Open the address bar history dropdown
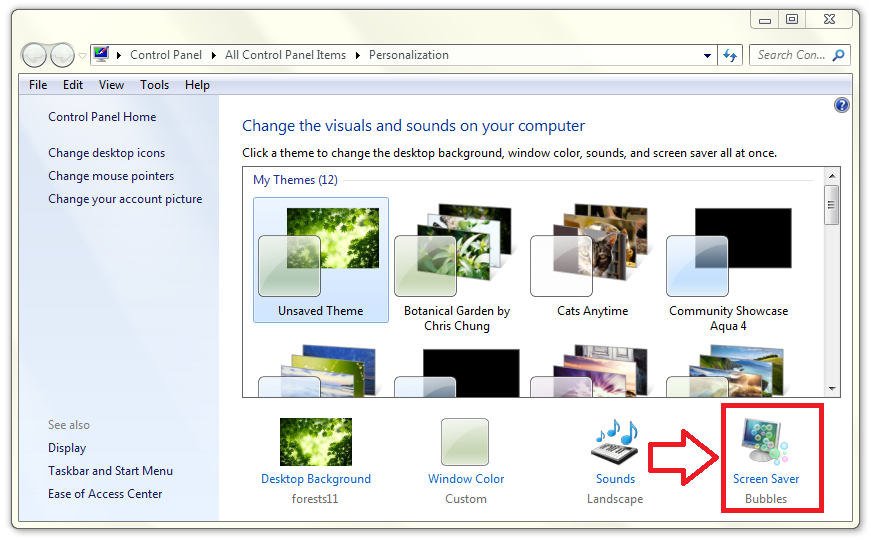Viewport: 871px width, 540px height. tap(707, 56)
